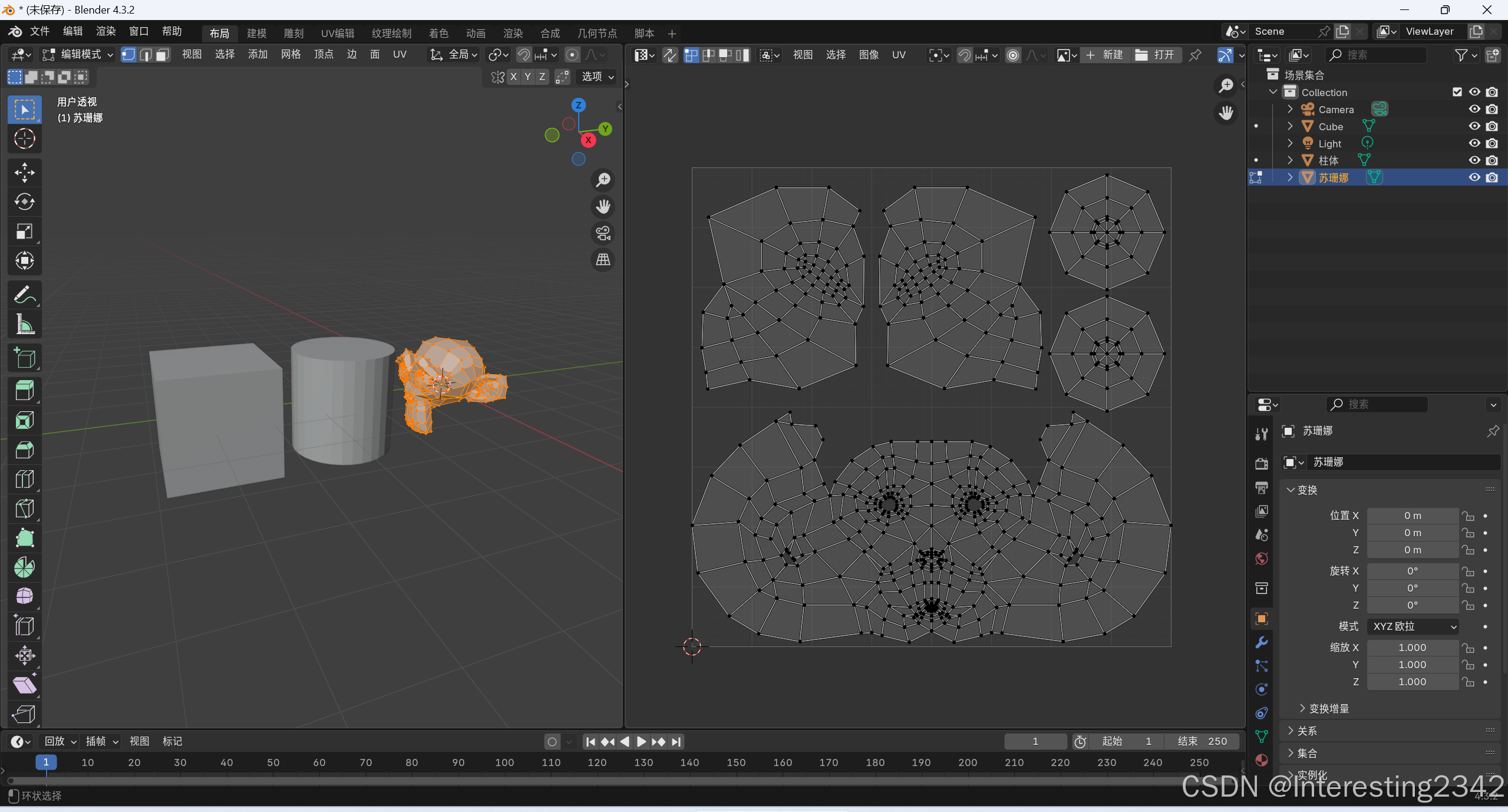Expand the 关系 panel
Viewport: 1508px width, 812px height.
click(x=1306, y=731)
